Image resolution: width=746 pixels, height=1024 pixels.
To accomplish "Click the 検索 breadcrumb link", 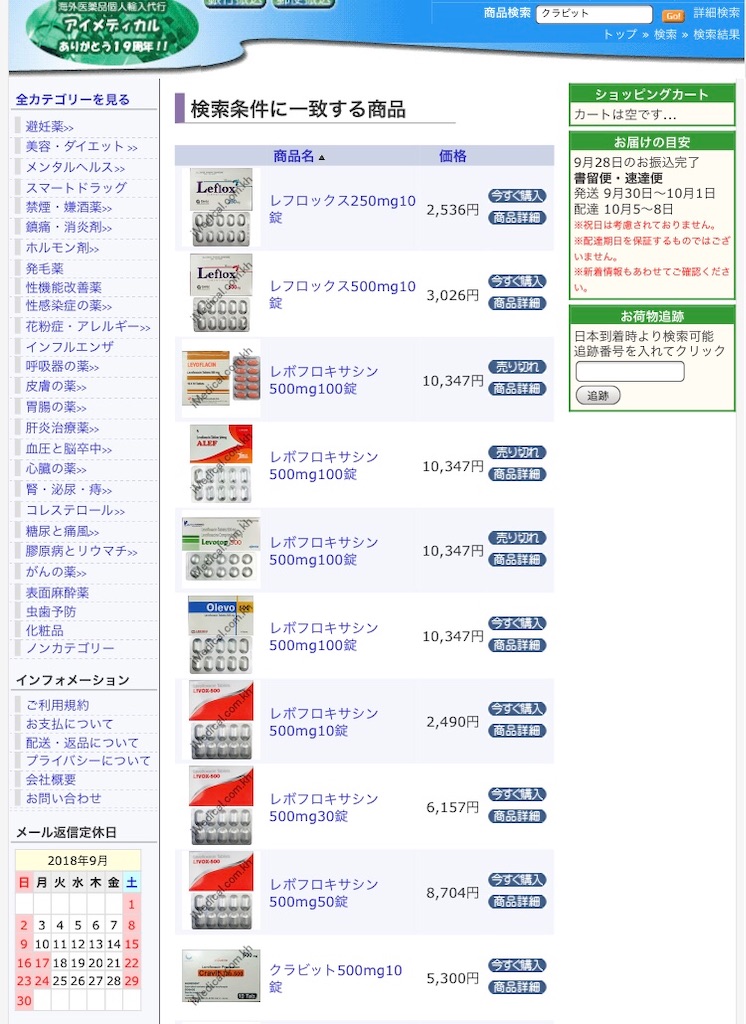I will tap(665, 34).
